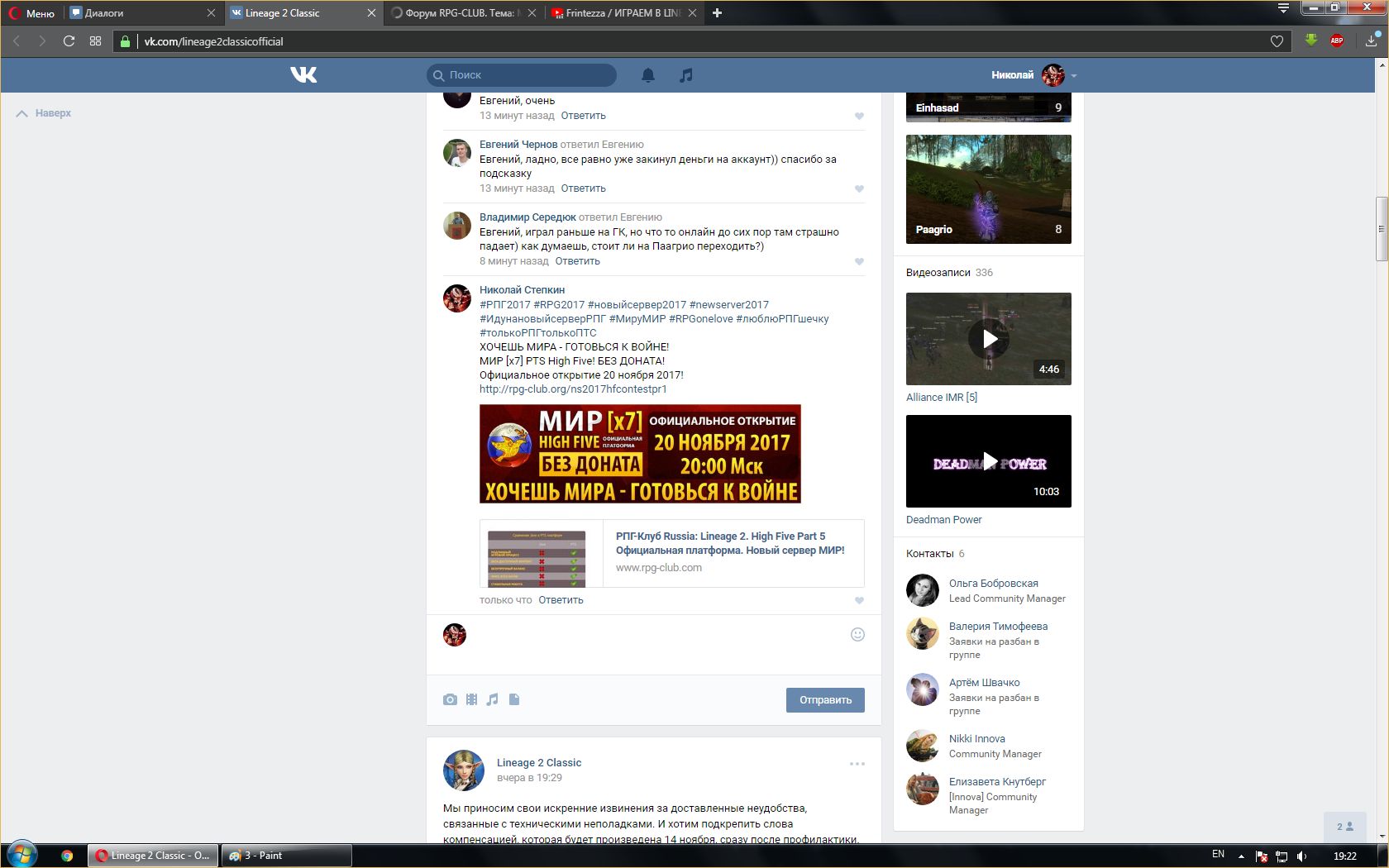The width and height of the screenshot is (1389, 868).
Task: Open the Einhasad album thumbnail
Action: (989, 107)
